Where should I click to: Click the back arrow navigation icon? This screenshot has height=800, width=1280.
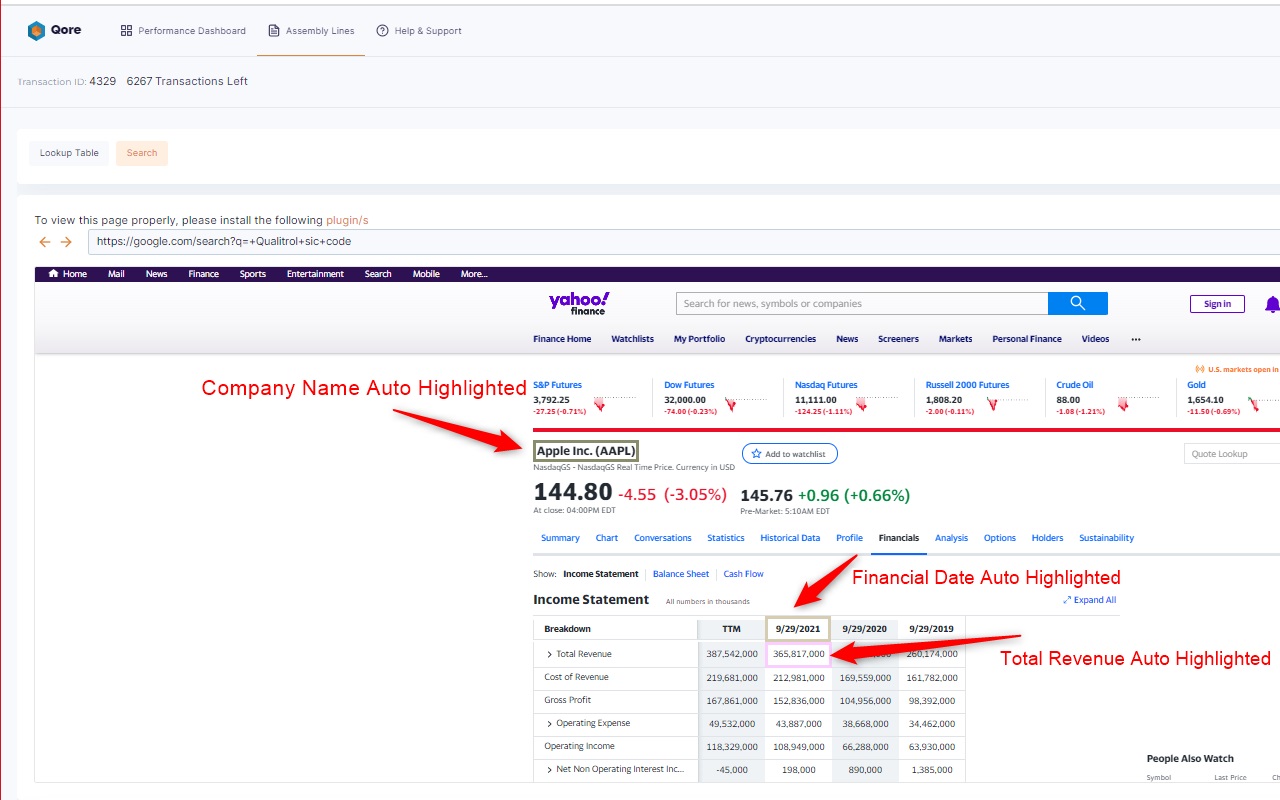point(44,242)
